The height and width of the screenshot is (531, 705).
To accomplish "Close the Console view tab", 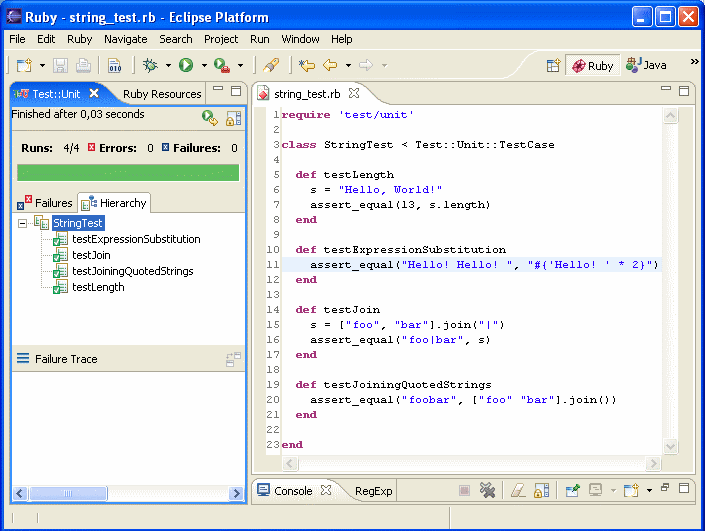I will pos(326,490).
